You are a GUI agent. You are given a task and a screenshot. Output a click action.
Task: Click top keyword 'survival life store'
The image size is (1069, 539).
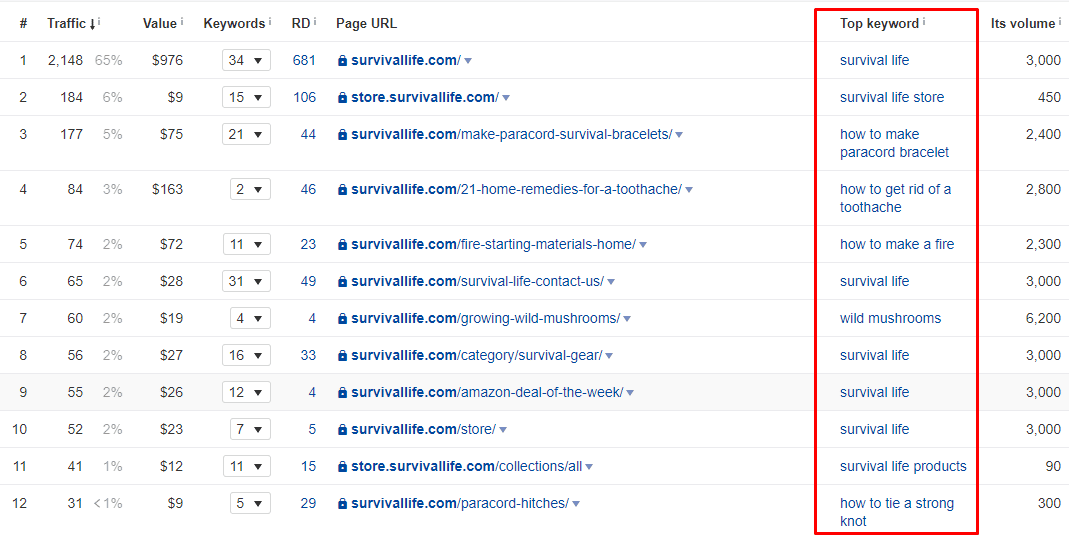click(x=892, y=97)
